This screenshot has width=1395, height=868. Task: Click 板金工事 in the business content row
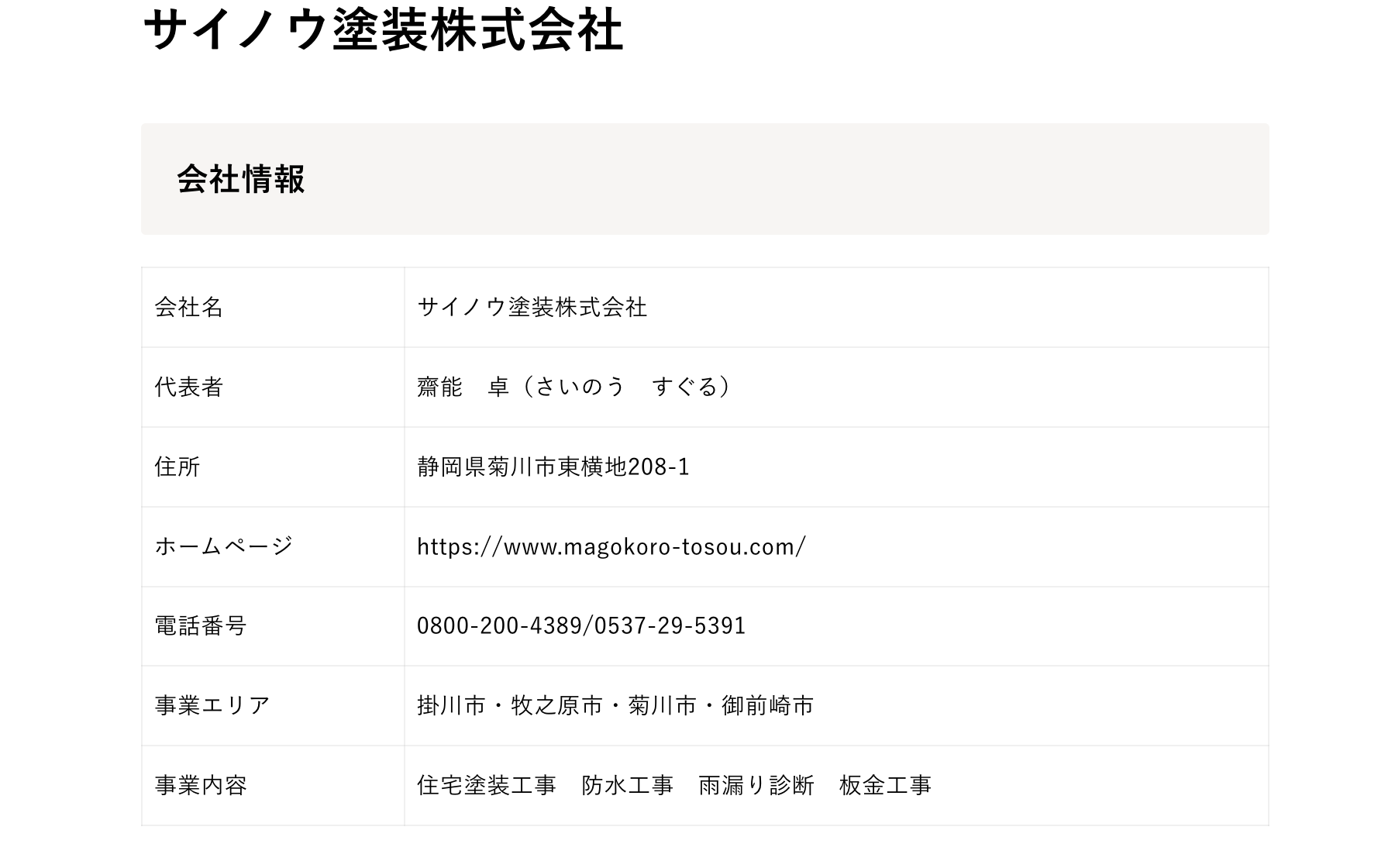point(885,785)
